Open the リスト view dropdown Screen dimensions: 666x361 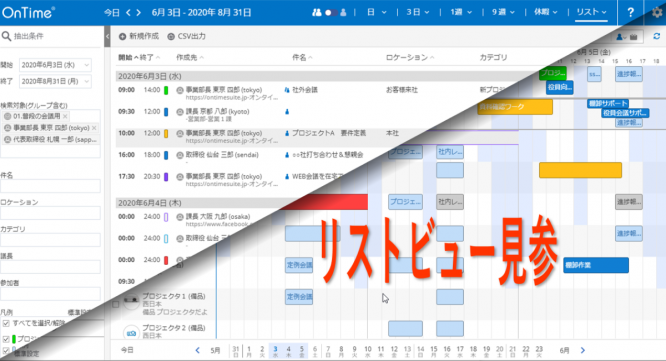click(x=591, y=12)
